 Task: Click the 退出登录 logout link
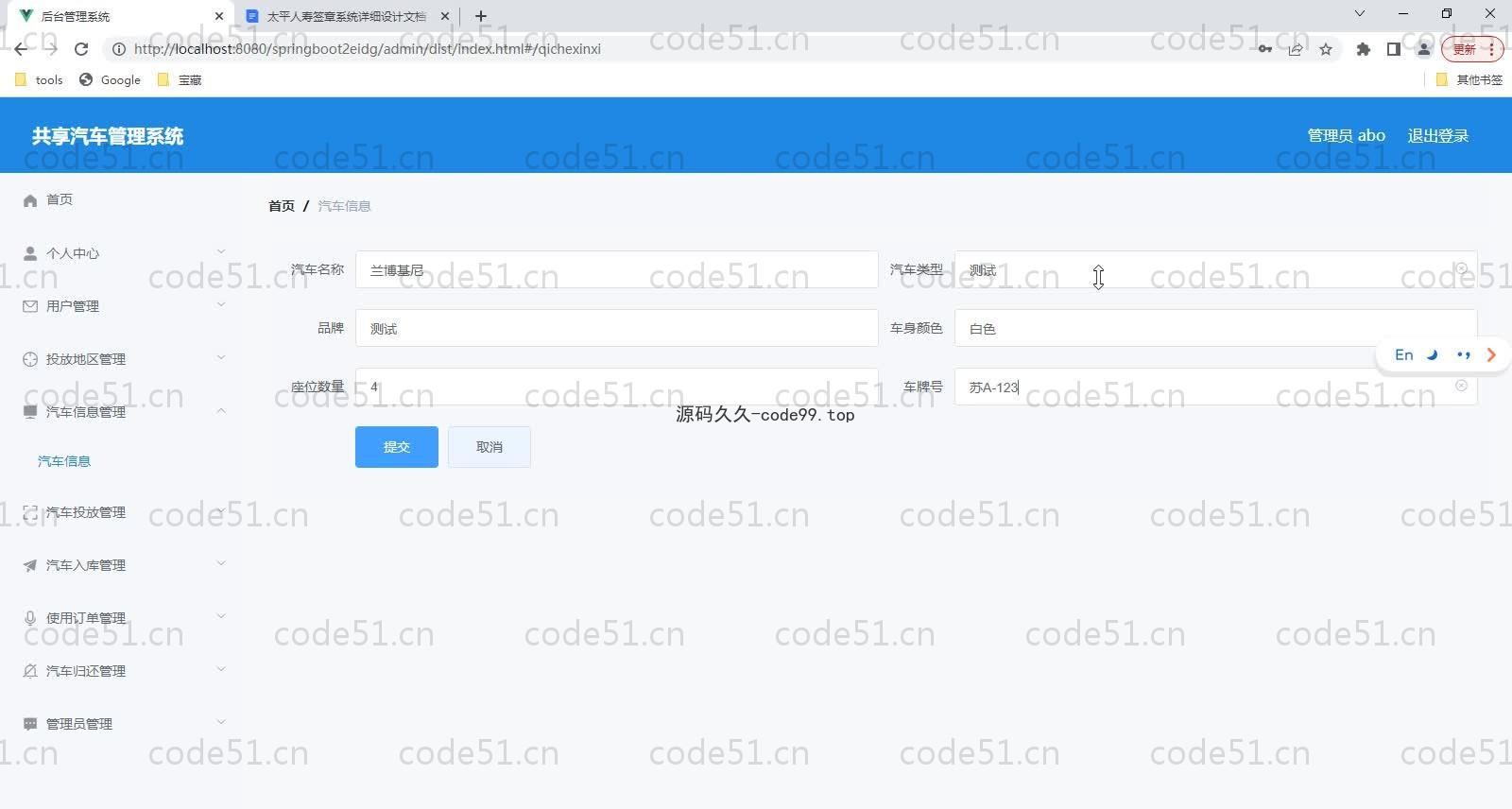coord(1438,135)
